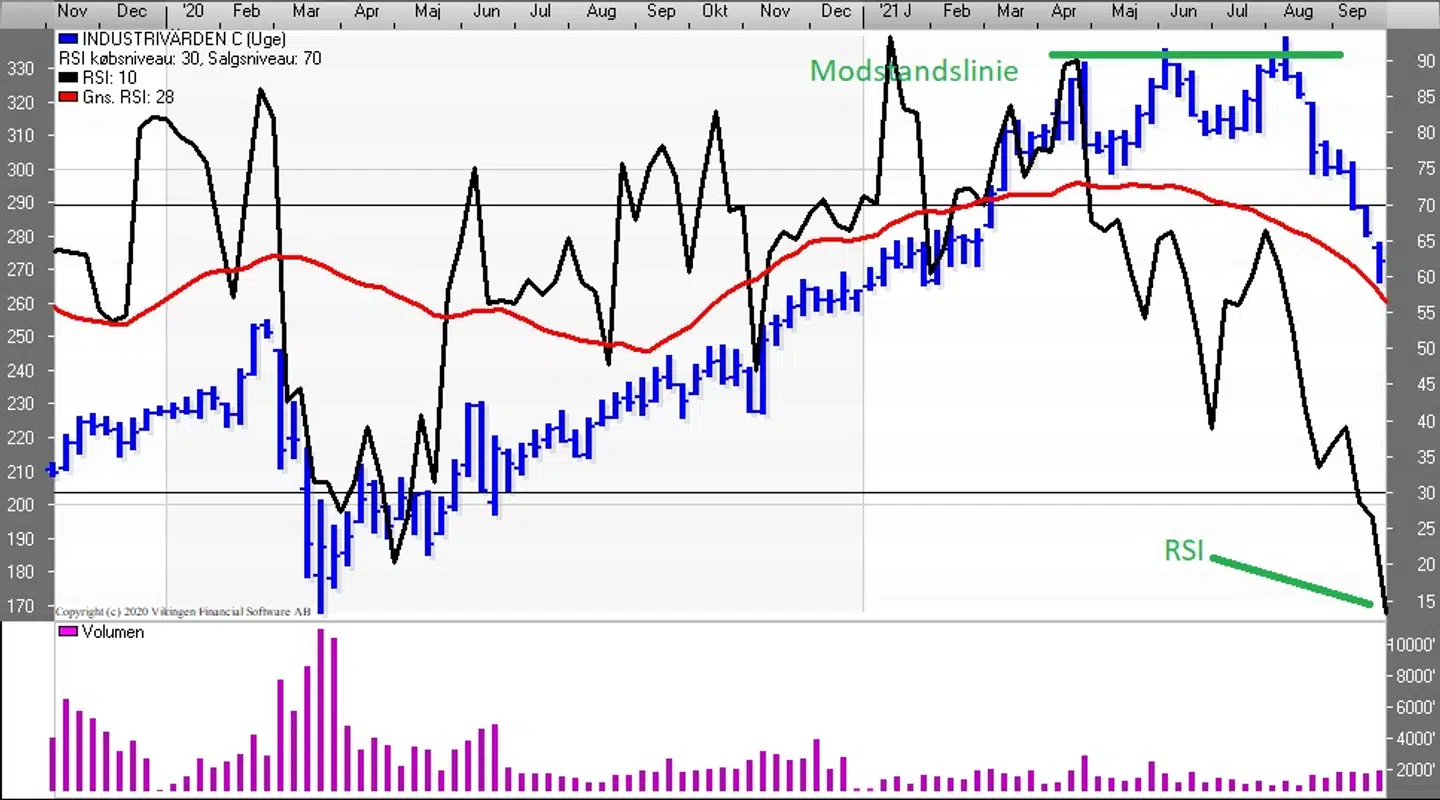Select the black RSI legend marker

pyautogui.click(x=68, y=78)
